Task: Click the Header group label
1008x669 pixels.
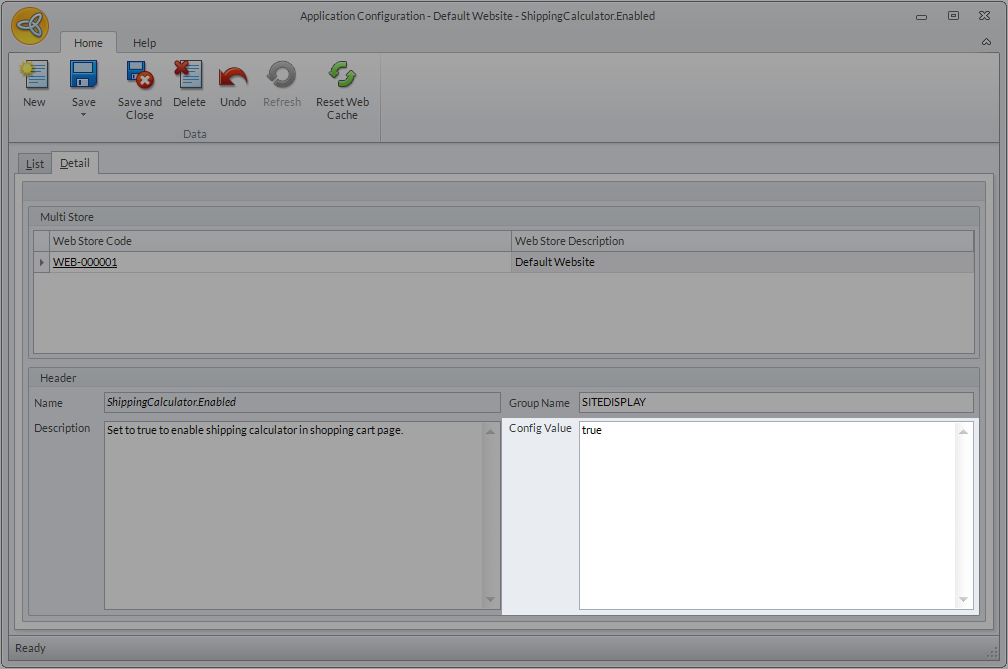Action: pos(58,378)
